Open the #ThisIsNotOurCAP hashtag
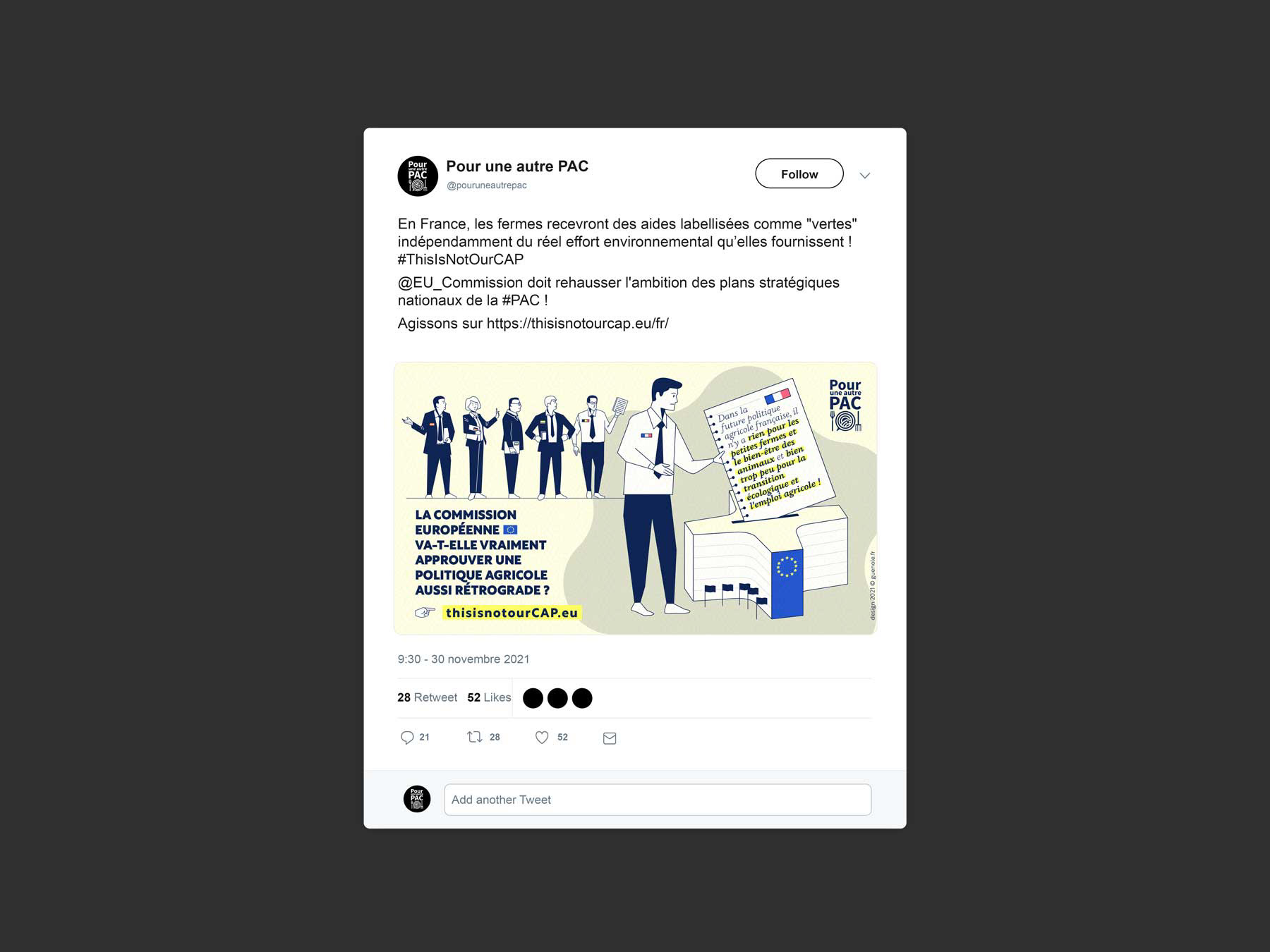Screen dimensions: 1270x952 point(461,260)
